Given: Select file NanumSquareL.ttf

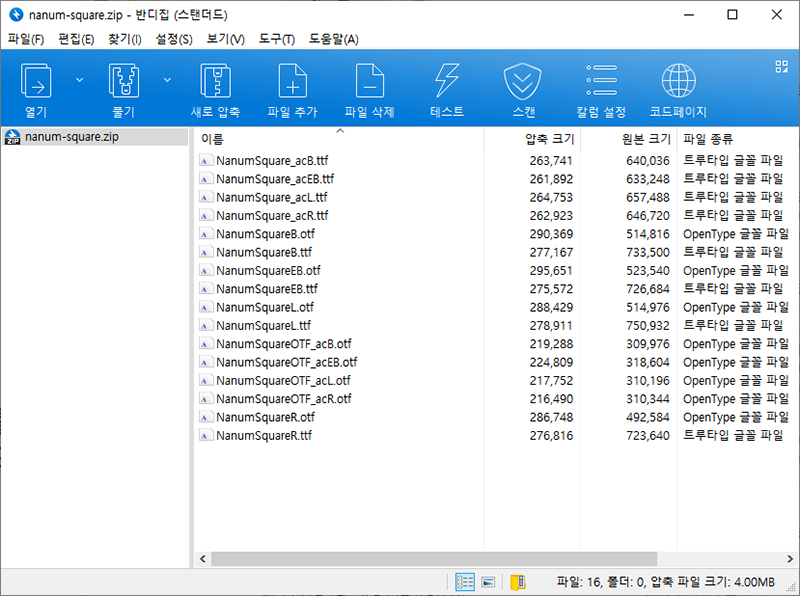Looking at the screenshot, I should point(263,326).
